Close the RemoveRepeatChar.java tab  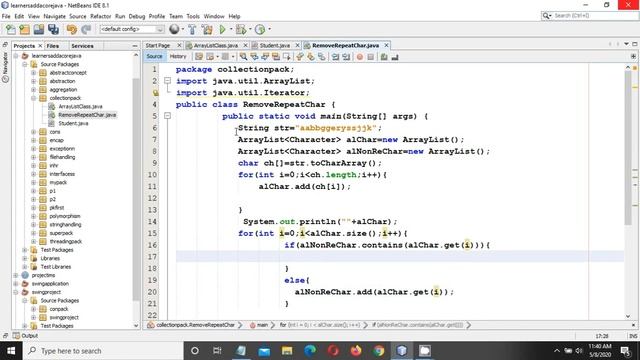point(386,45)
